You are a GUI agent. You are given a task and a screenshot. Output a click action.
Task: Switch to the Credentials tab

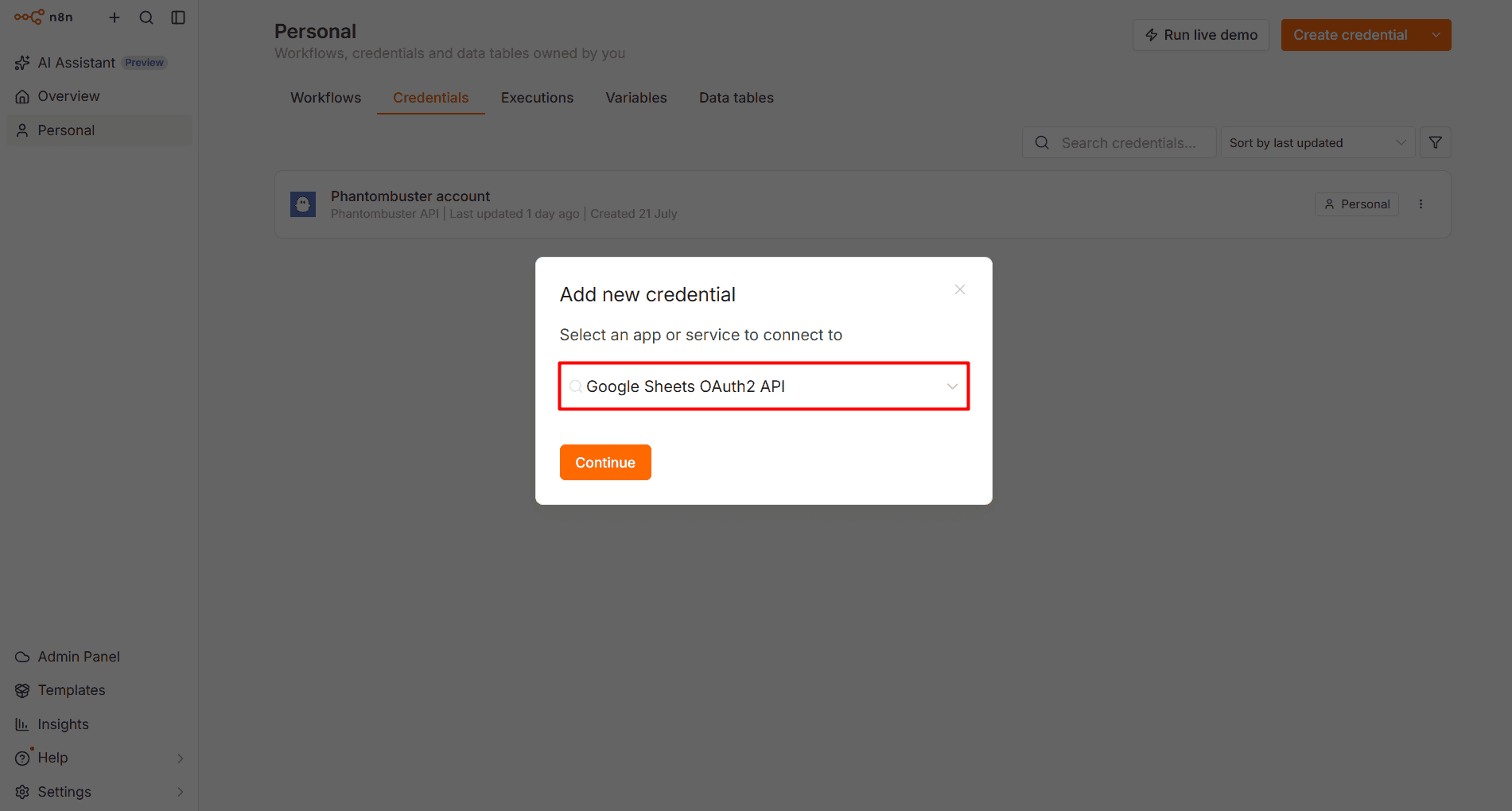coord(431,98)
